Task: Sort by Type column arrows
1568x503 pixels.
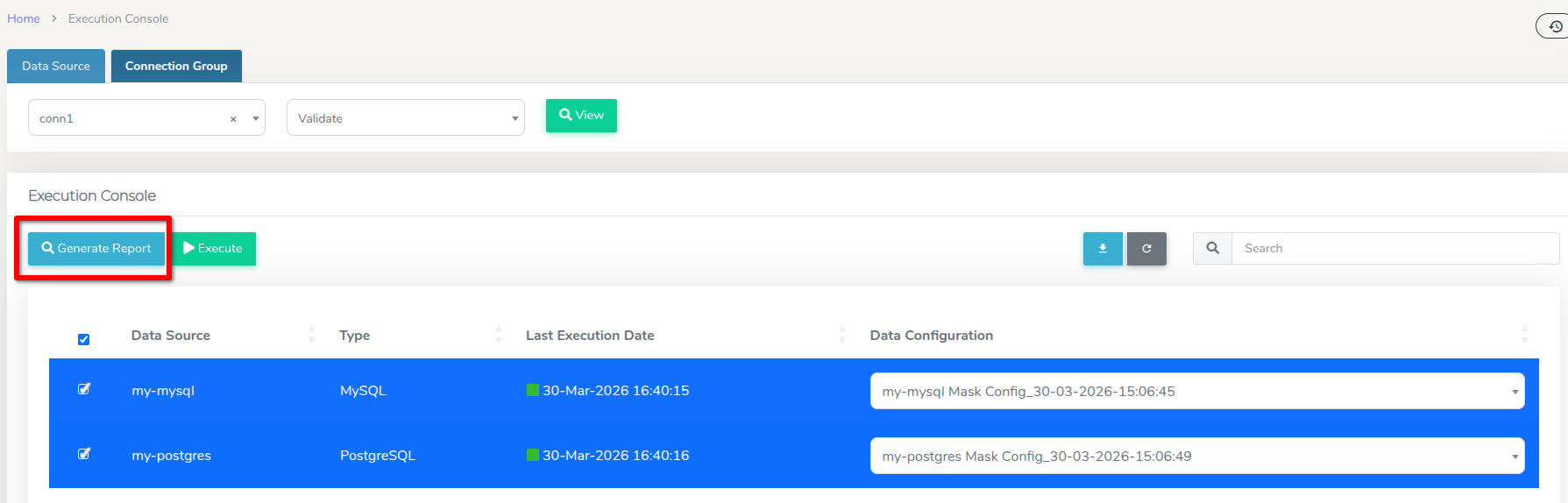Action: pos(498,335)
